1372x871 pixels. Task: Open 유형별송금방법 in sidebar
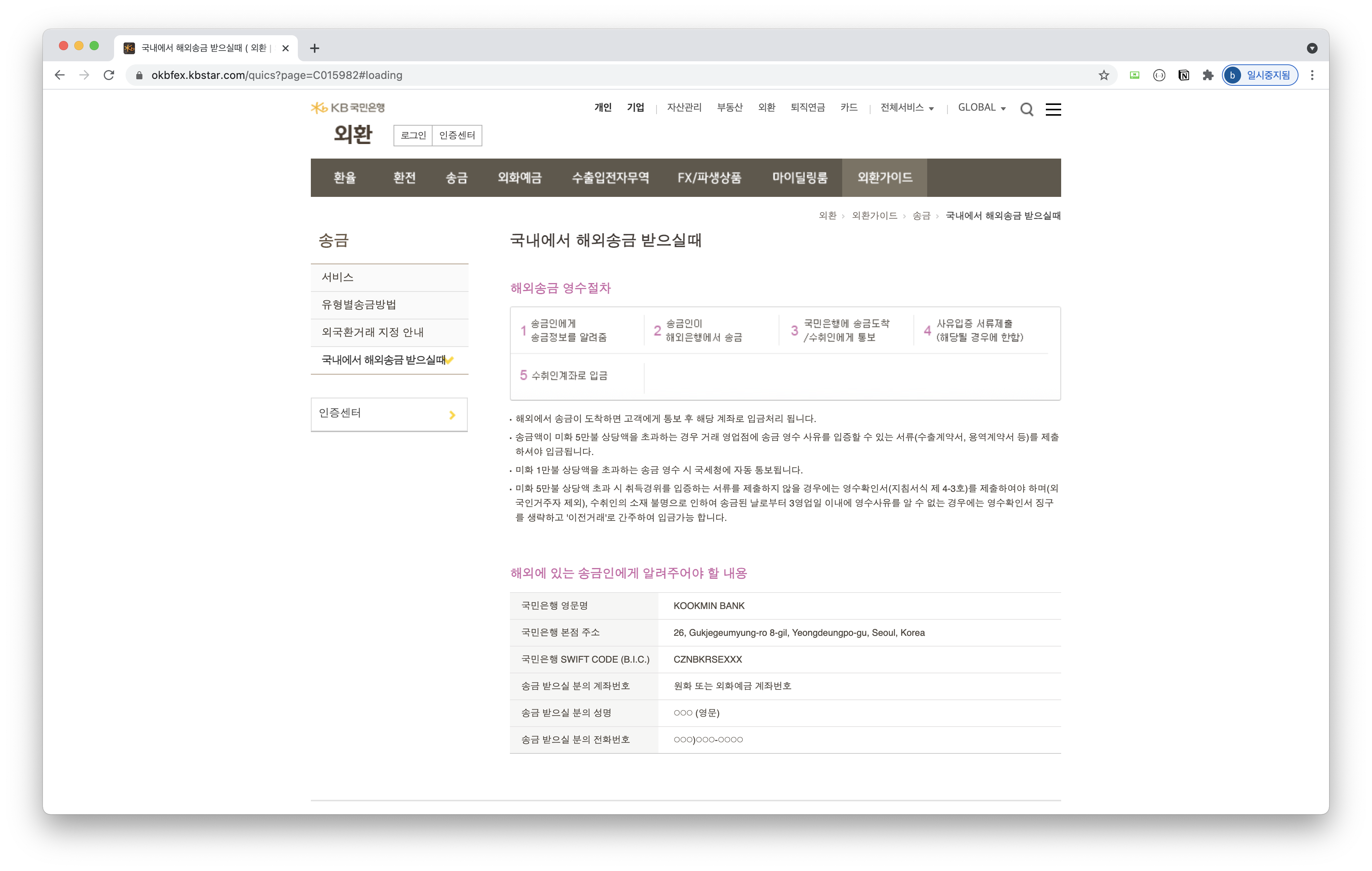(x=359, y=305)
